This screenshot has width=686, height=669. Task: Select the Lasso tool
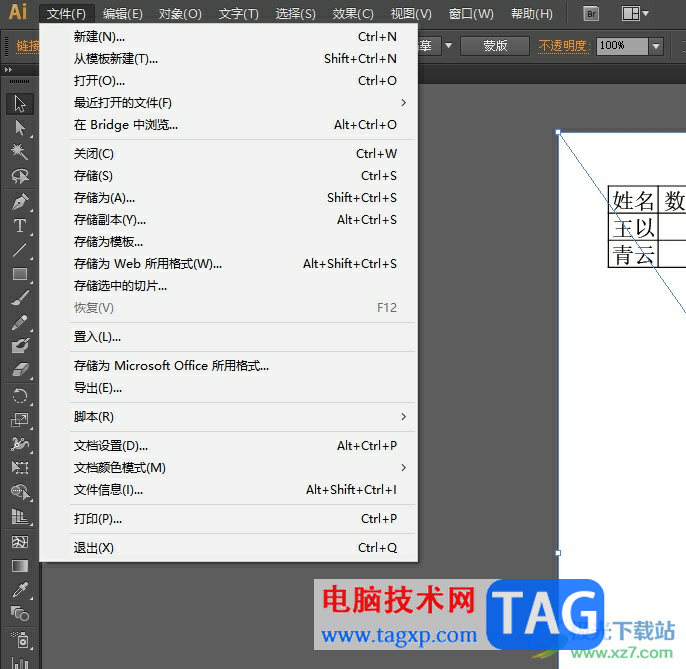pos(20,176)
